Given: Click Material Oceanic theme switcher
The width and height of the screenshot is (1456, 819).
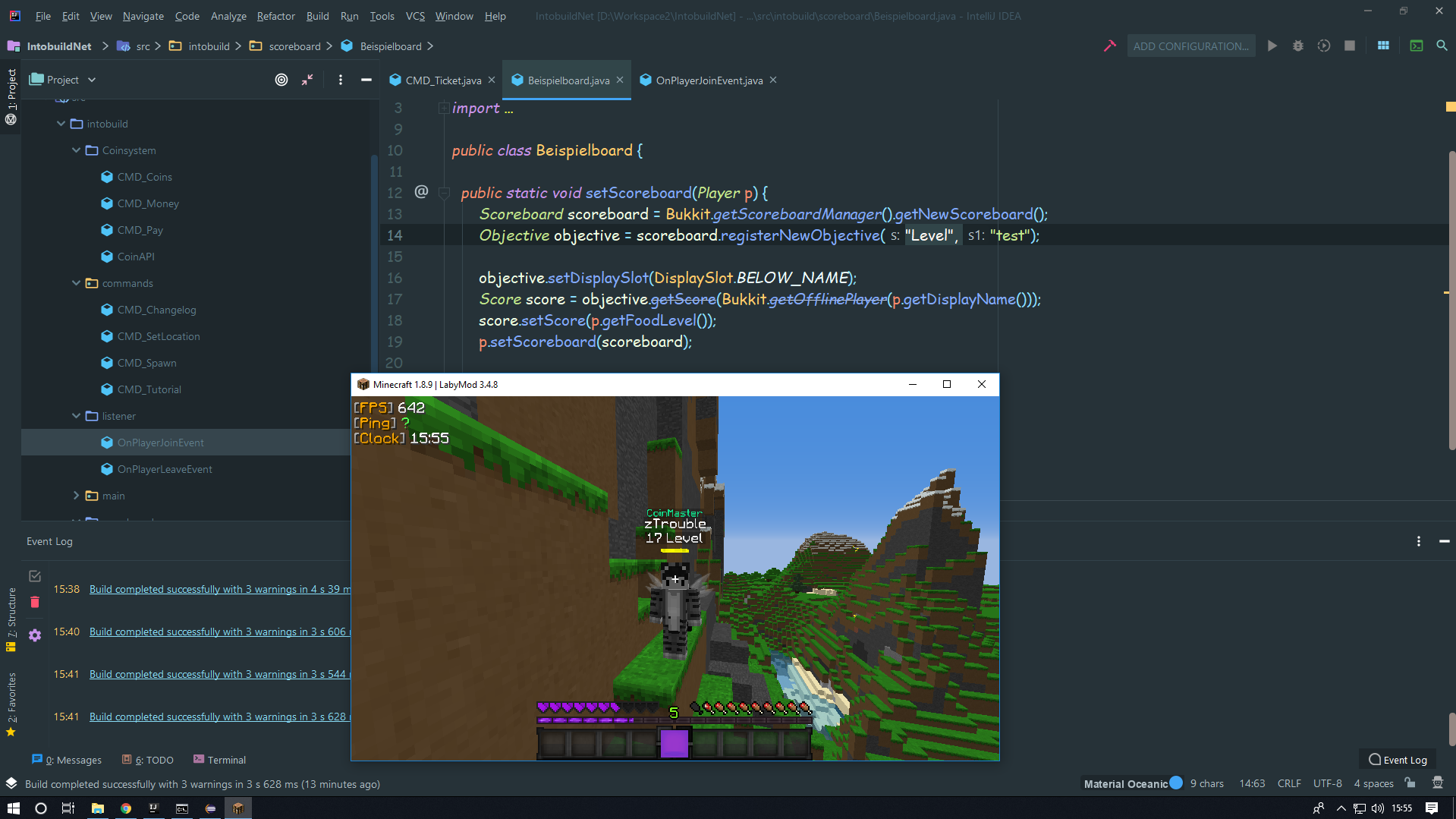Looking at the screenshot, I should [x=1132, y=783].
